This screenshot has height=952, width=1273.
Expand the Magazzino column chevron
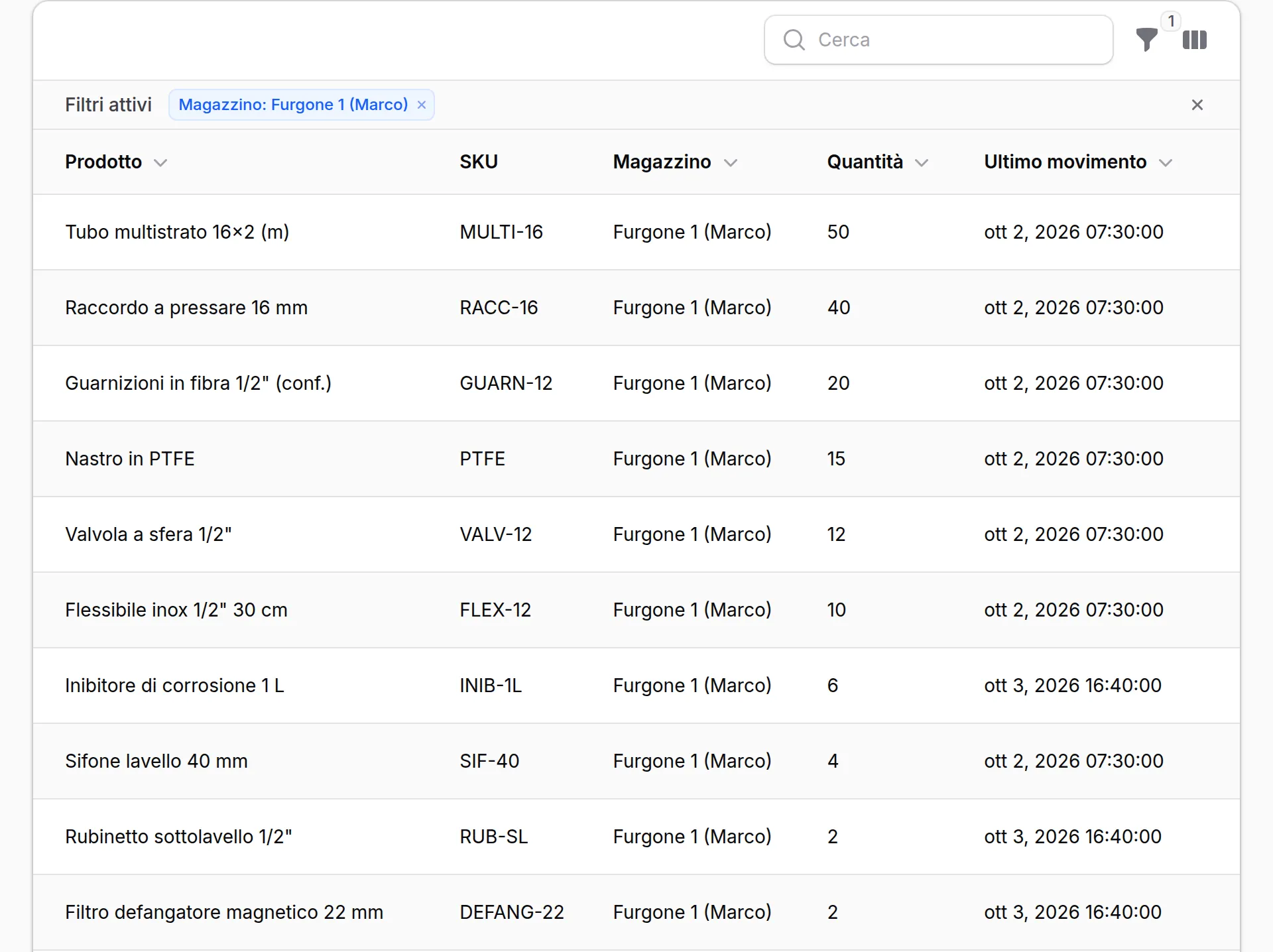point(731,162)
